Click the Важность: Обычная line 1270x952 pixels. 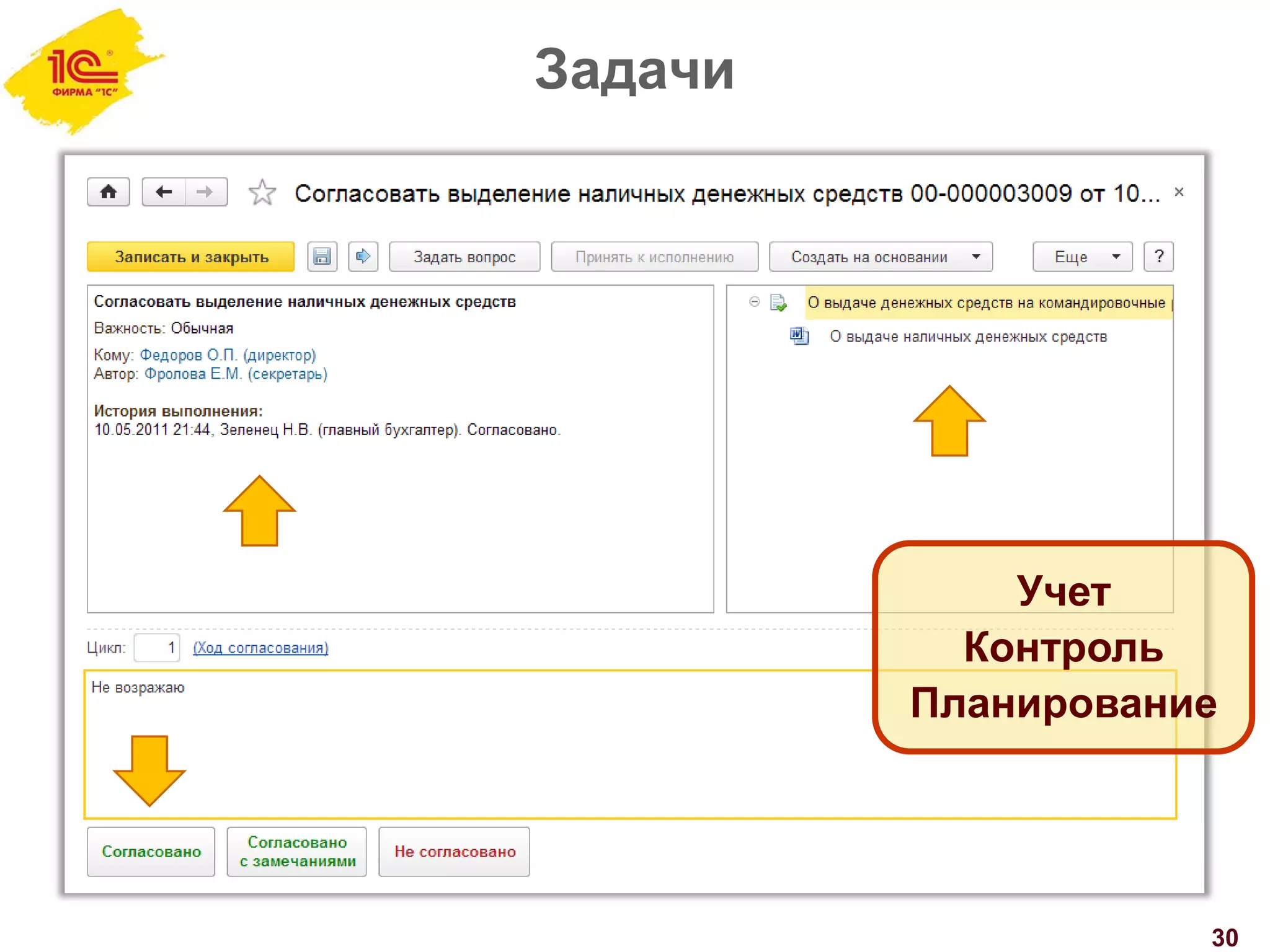164,328
